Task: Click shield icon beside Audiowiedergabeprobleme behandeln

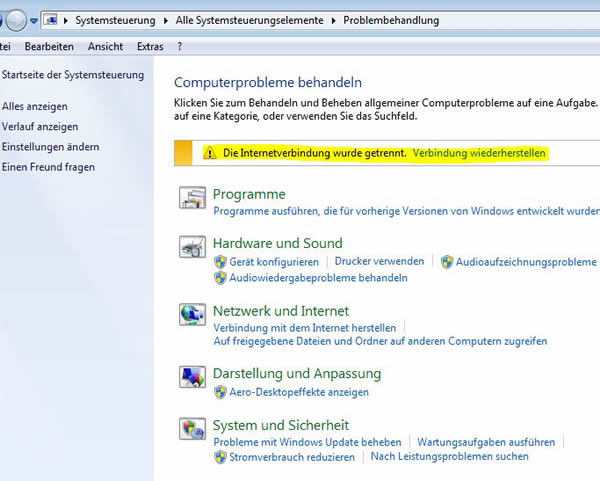Action: 220,278
